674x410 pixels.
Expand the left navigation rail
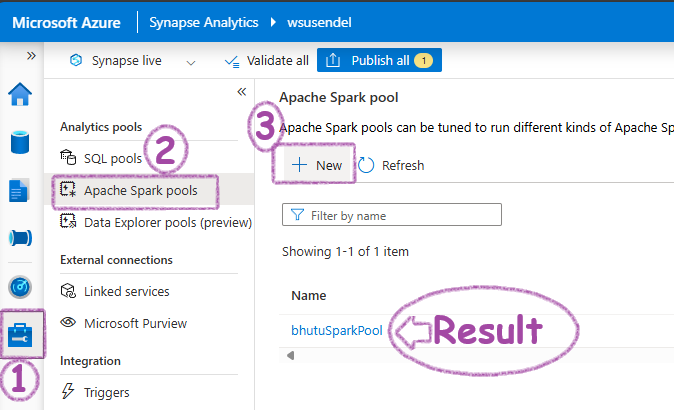(31, 55)
